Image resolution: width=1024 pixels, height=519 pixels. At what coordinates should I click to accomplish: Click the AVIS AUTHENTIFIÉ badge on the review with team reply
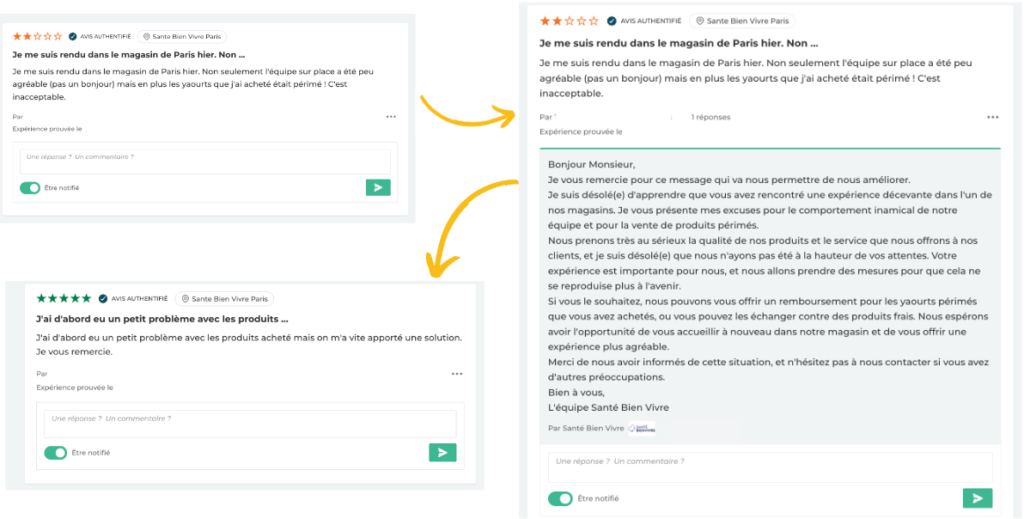(643, 20)
